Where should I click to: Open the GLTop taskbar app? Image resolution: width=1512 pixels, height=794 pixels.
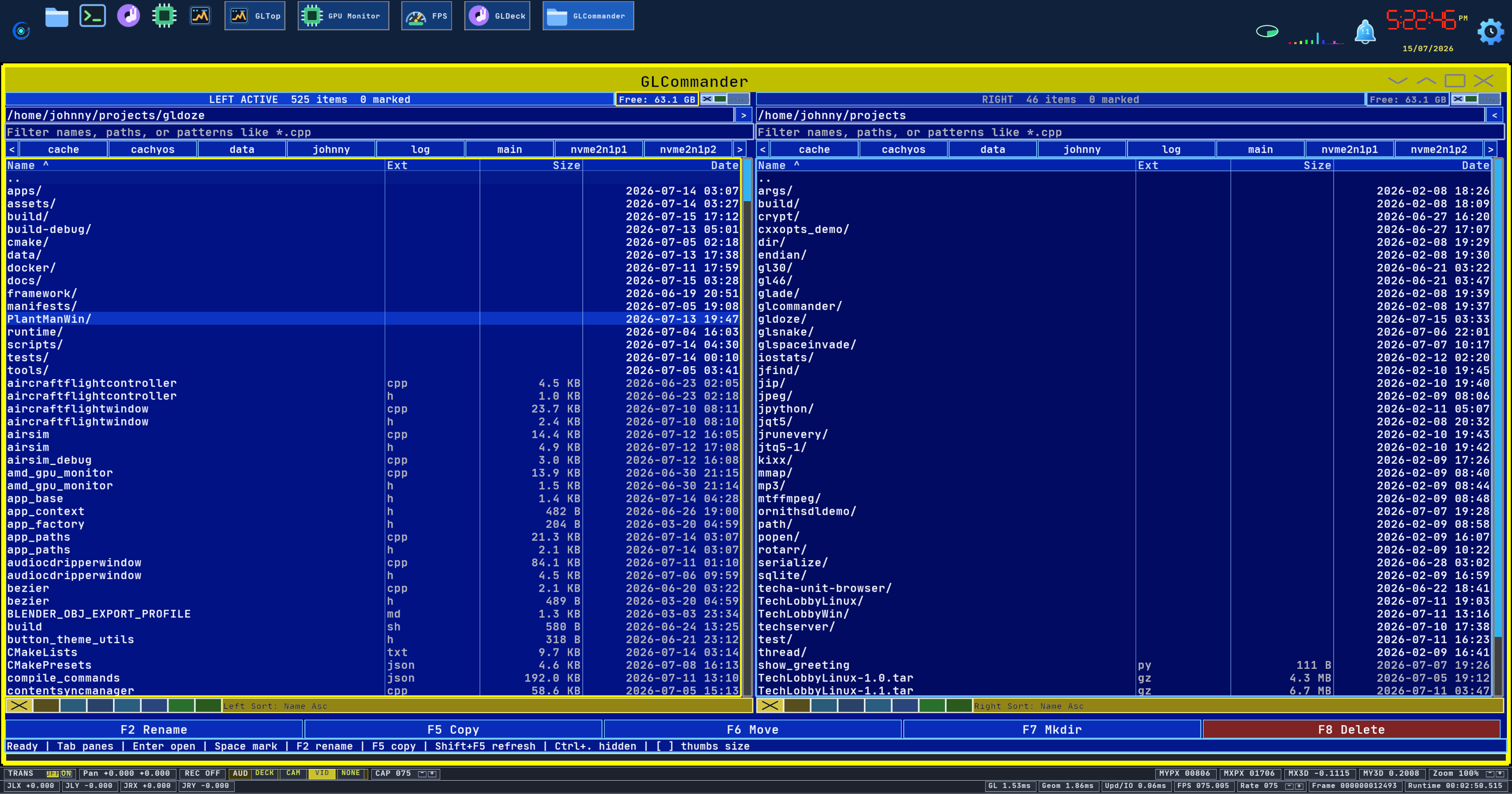click(255, 16)
